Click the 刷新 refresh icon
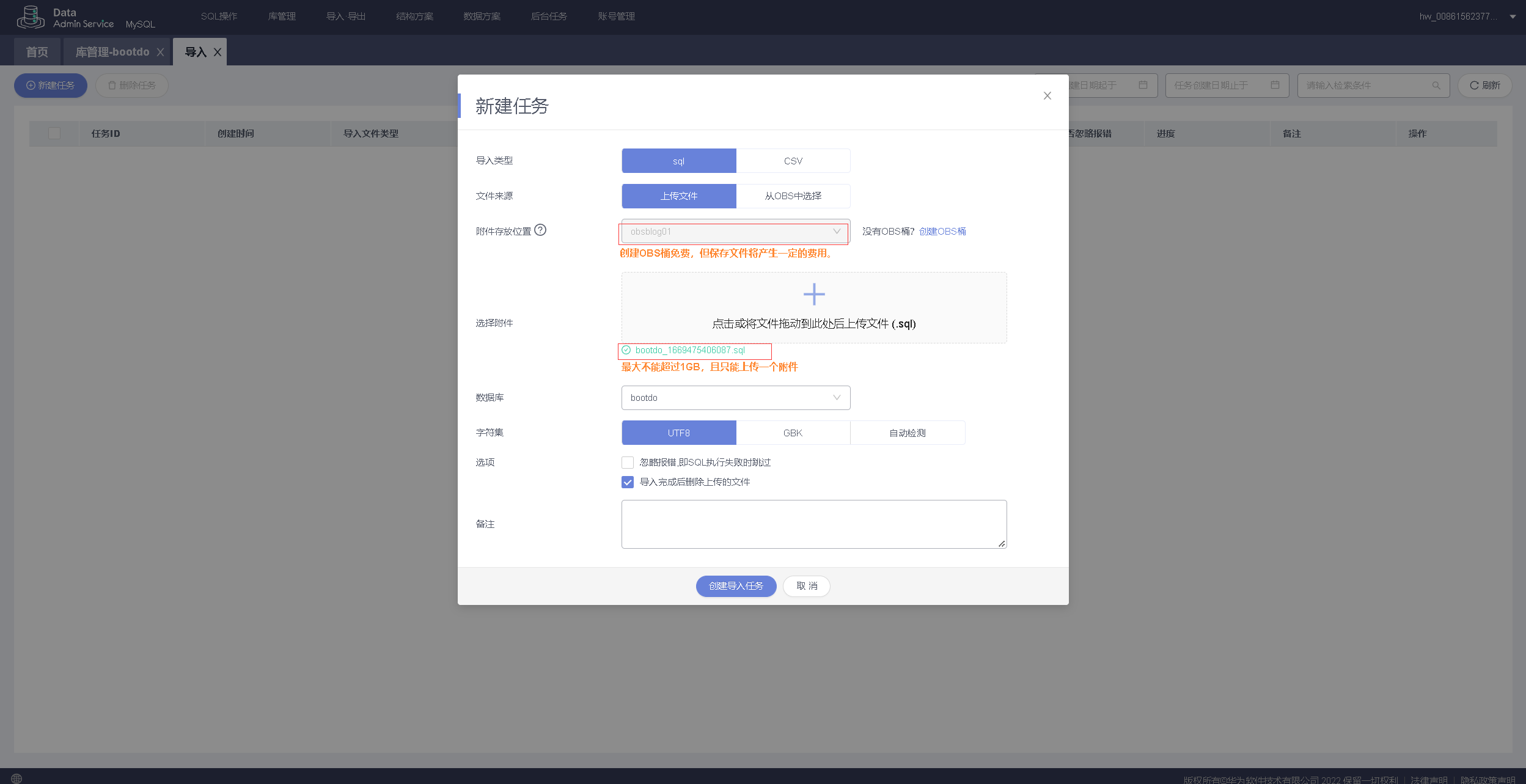This screenshot has width=1526, height=784. (x=1475, y=85)
